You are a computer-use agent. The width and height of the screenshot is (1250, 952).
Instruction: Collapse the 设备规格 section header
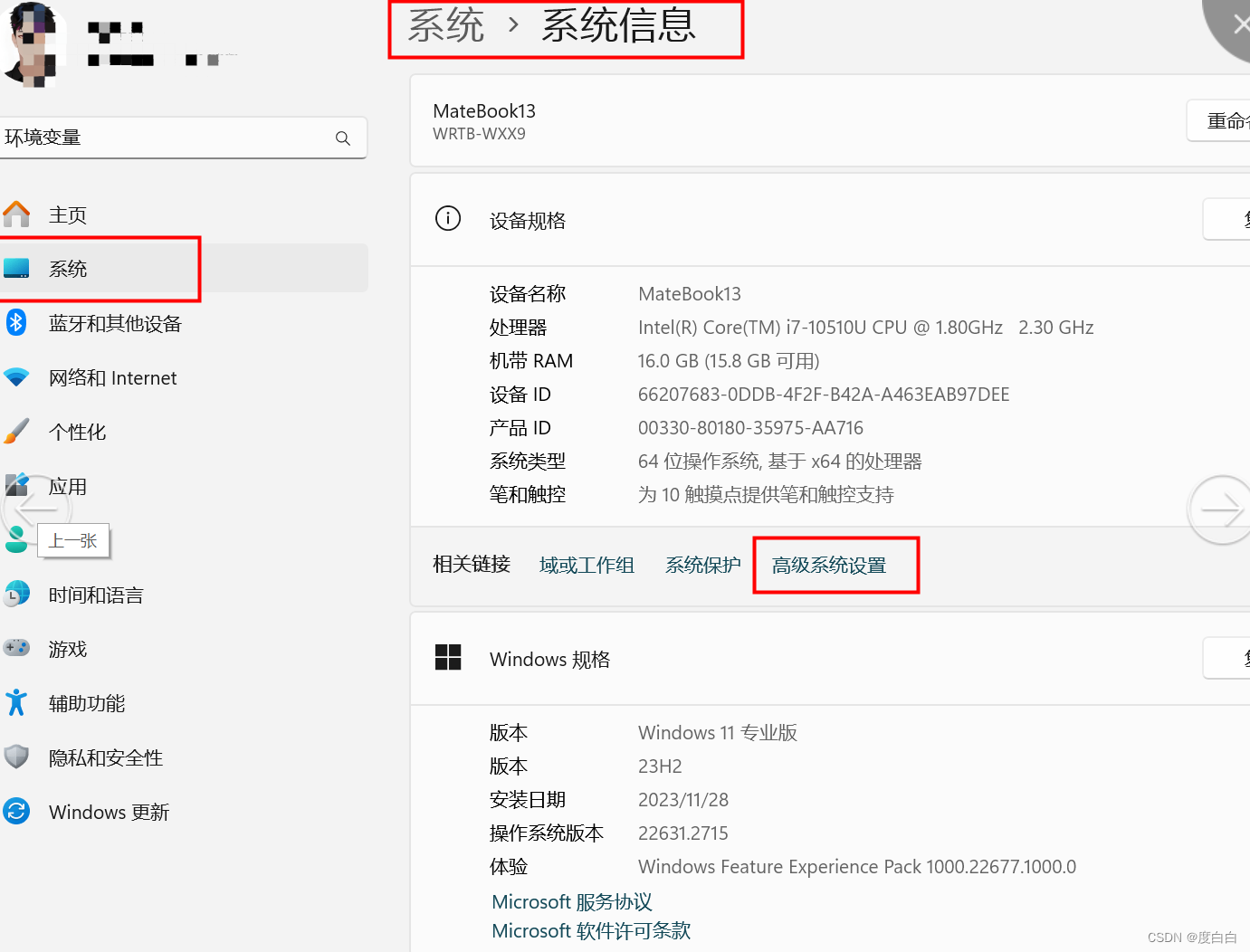(830, 220)
